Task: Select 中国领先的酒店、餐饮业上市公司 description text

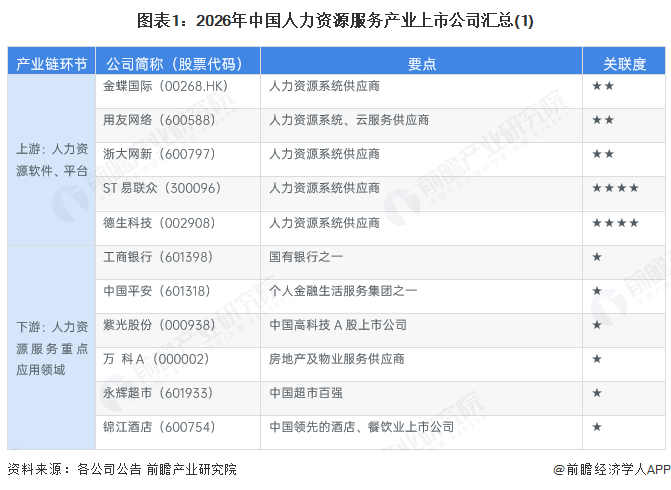Action: point(361,427)
